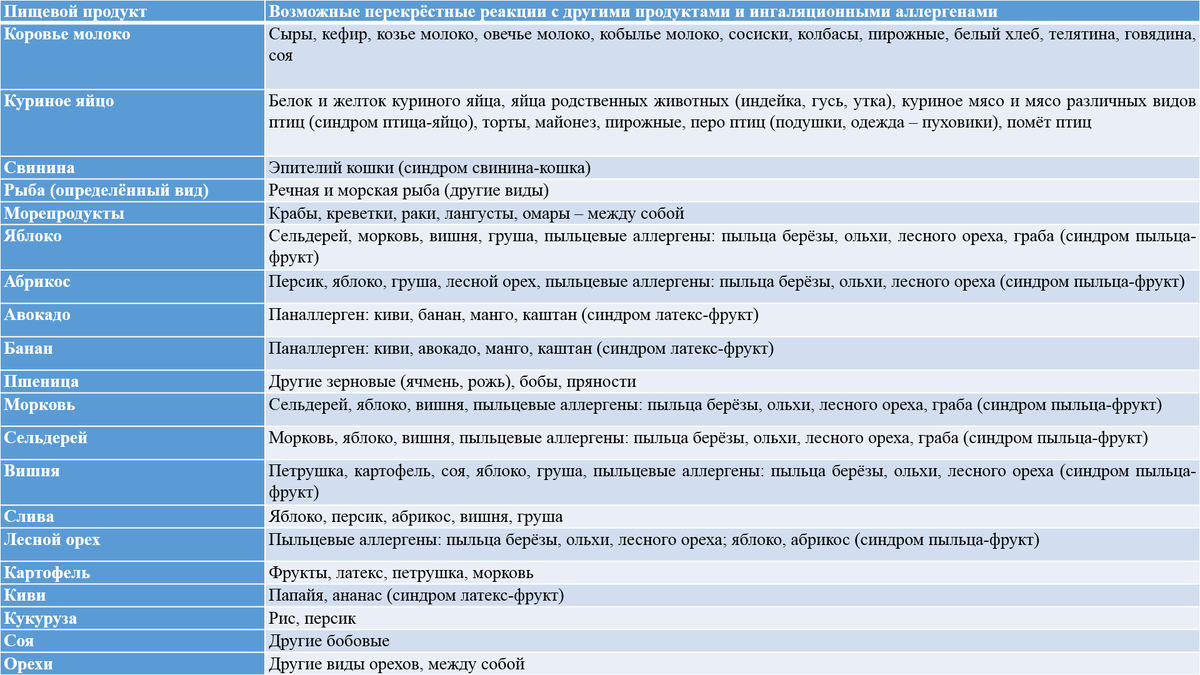Select the 'Авокадо' product cell
1200x675 pixels.
tap(133, 320)
